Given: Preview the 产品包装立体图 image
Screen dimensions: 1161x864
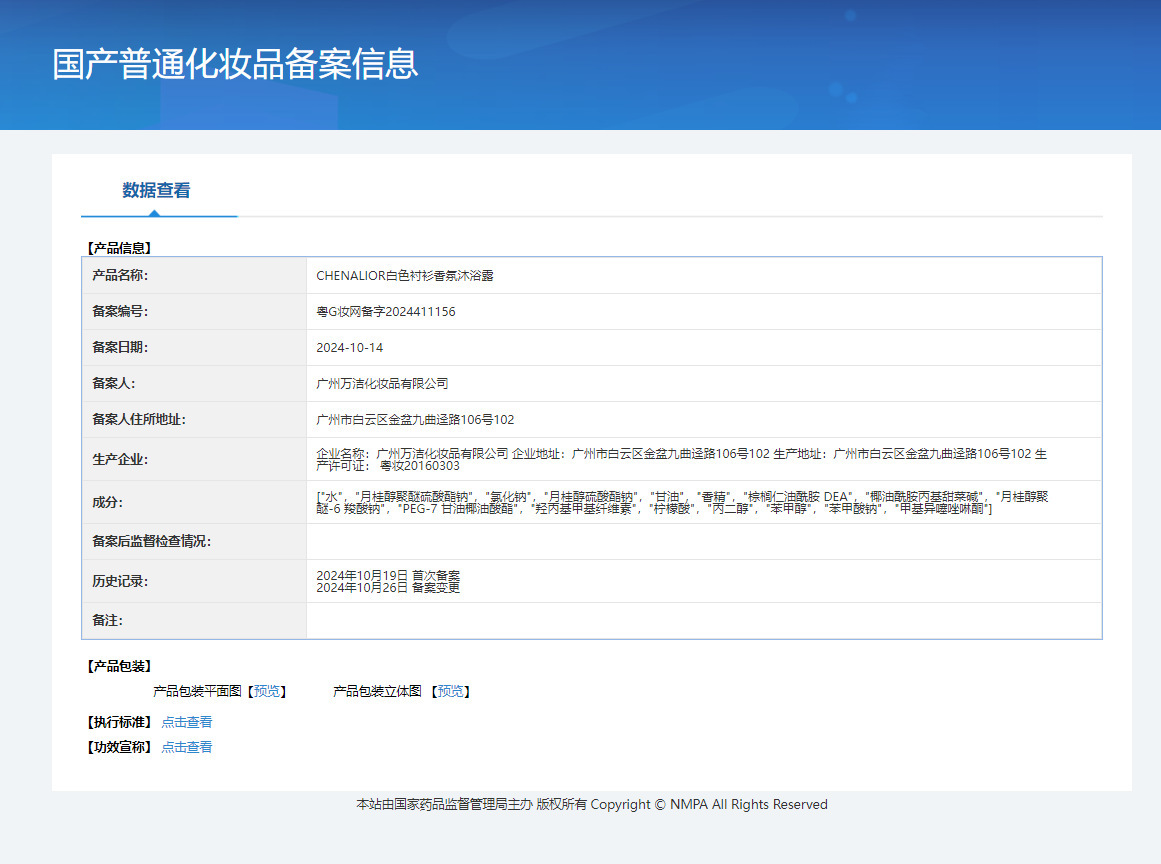Looking at the screenshot, I should (x=450, y=691).
